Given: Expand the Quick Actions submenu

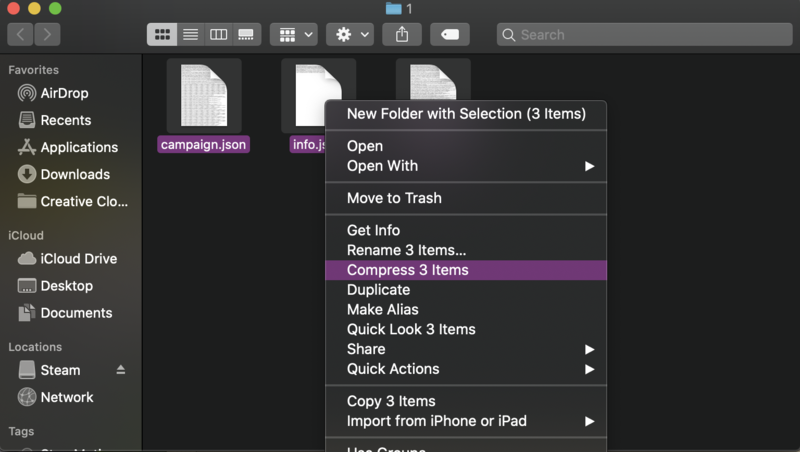Looking at the screenshot, I should (466, 369).
